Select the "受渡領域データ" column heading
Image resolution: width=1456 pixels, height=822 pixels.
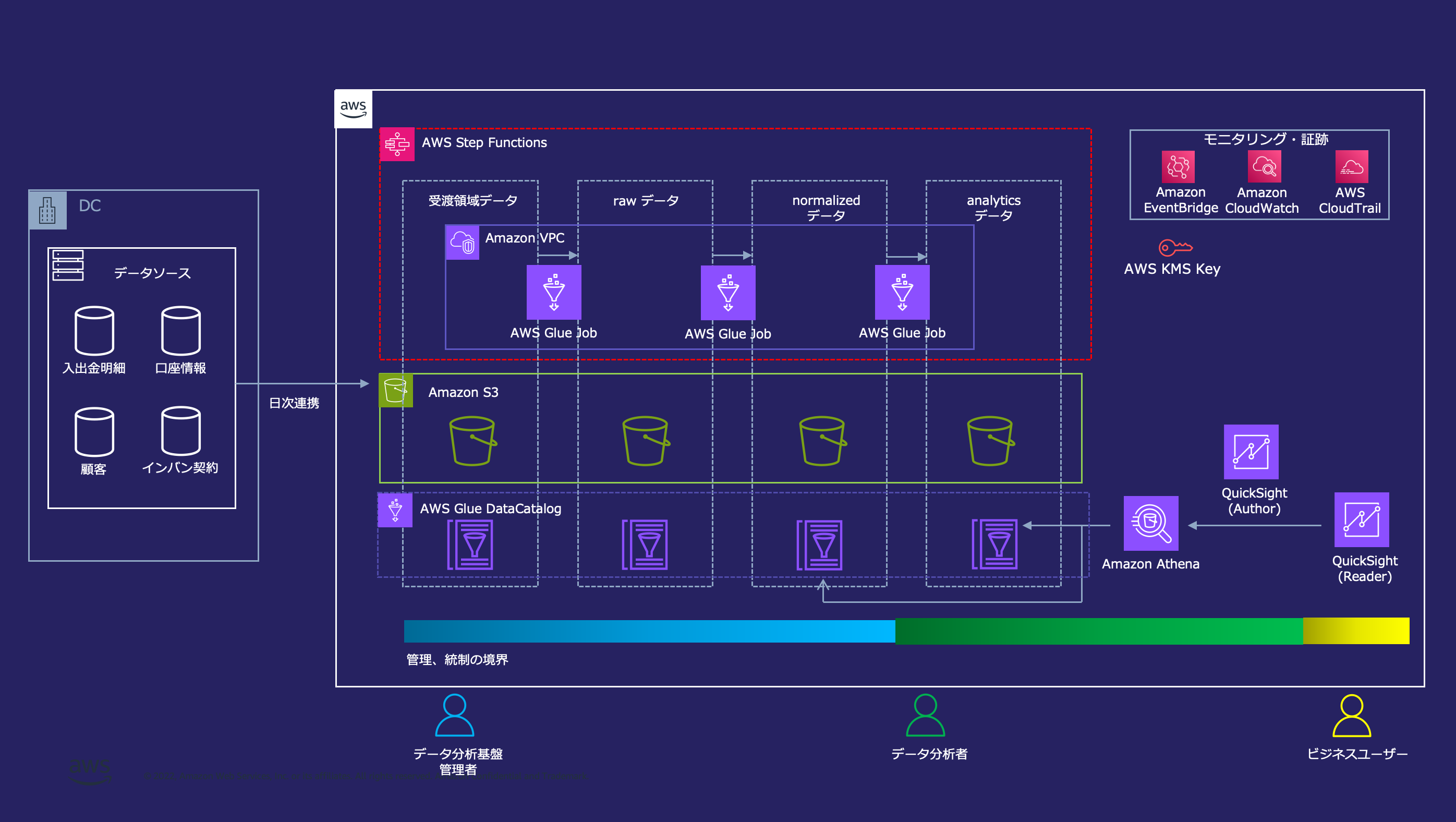(473, 201)
